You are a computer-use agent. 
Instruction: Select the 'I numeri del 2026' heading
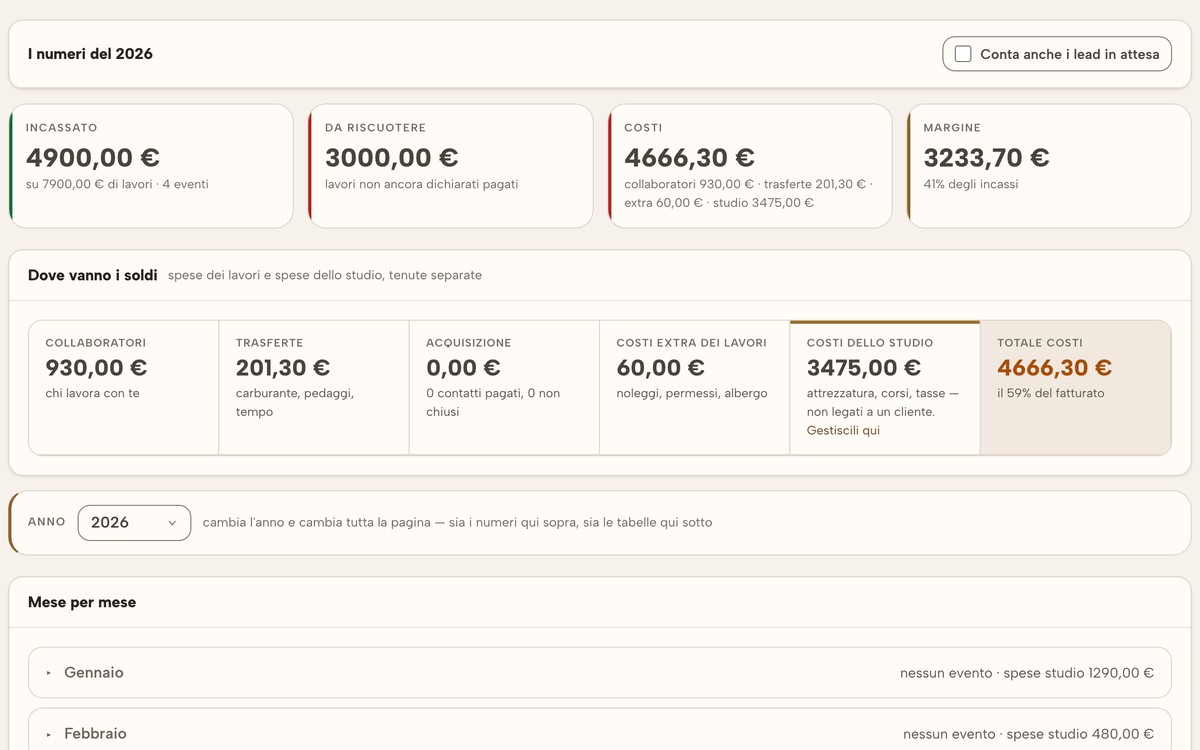click(90, 54)
